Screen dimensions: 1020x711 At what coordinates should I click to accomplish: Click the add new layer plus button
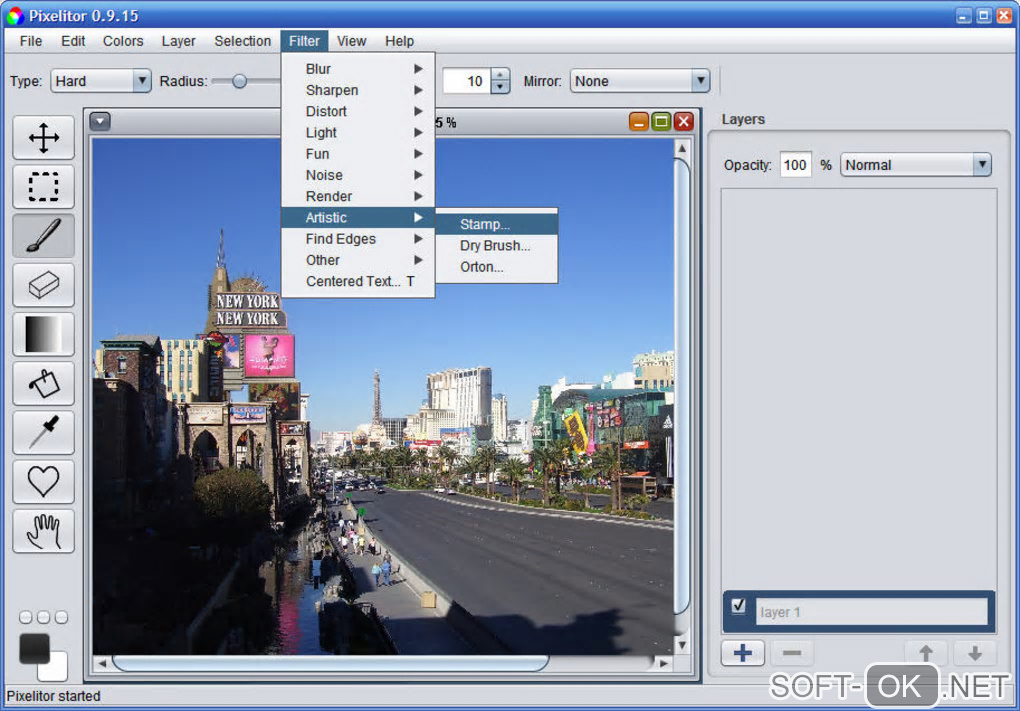click(x=743, y=653)
